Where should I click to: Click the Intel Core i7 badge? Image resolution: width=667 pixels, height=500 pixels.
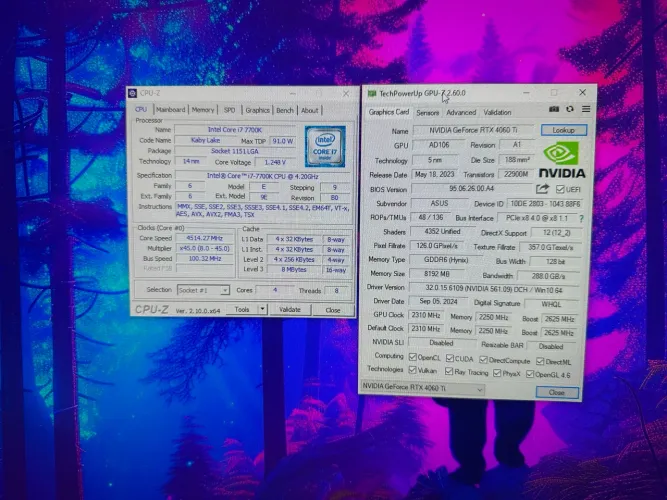coord(325,146)
